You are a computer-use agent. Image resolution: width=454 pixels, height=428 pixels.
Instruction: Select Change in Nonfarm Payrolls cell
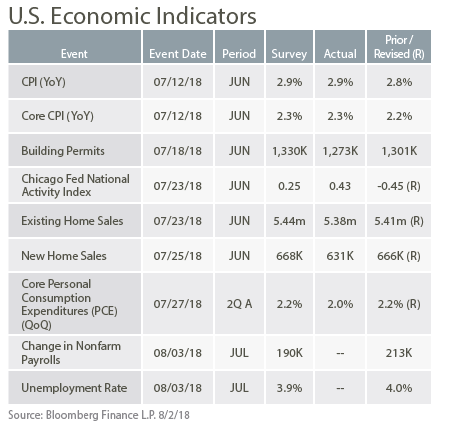[x=74, y=353]
